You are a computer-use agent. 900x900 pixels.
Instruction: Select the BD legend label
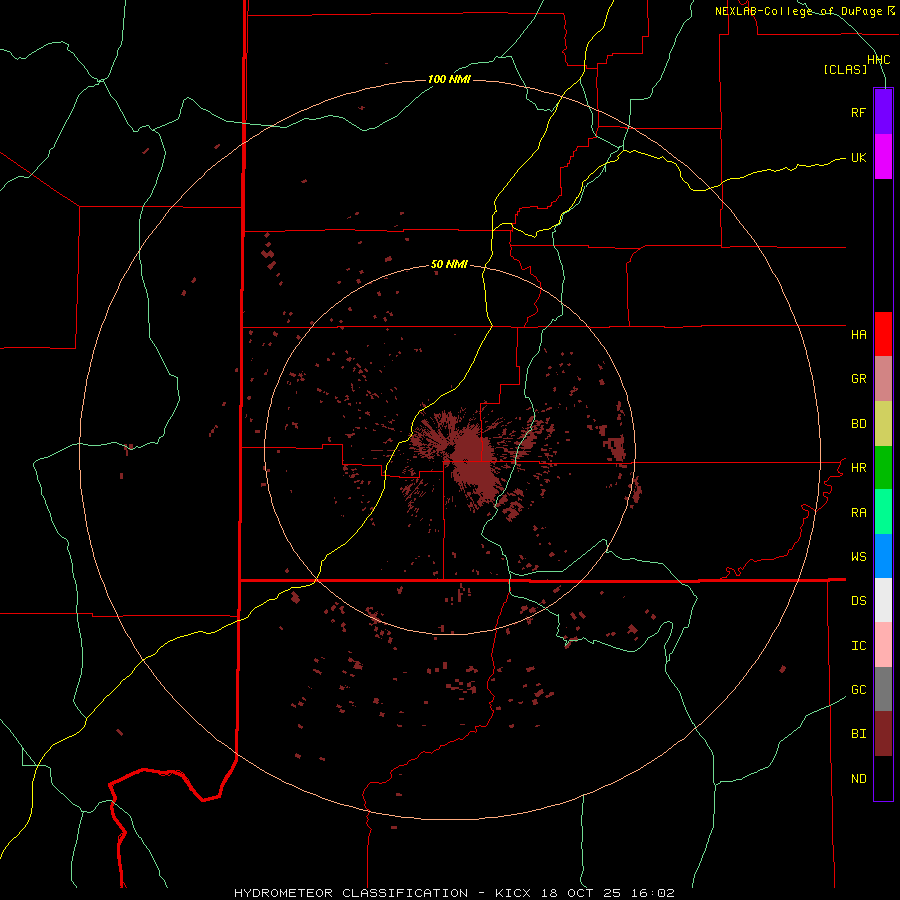point(858,424)
